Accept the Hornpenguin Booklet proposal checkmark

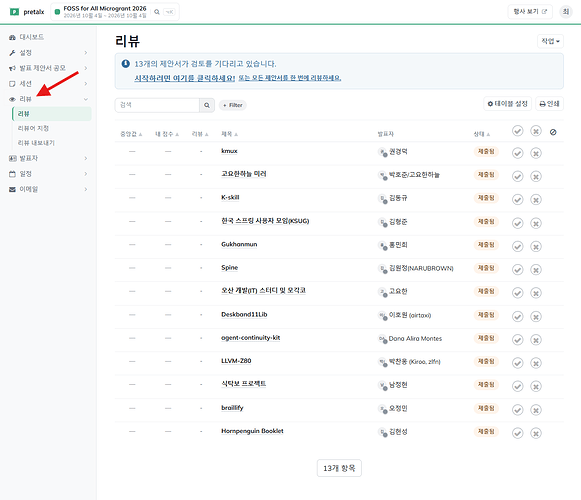(517, 433)
